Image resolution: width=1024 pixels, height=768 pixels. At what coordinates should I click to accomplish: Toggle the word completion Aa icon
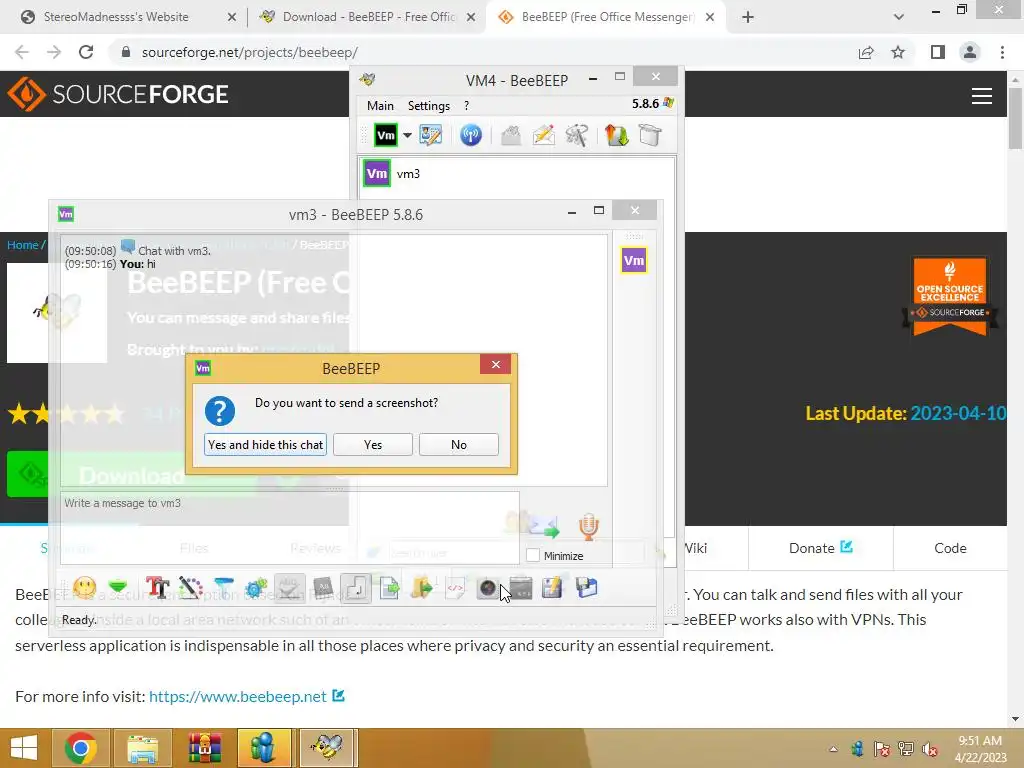[323, 588]
